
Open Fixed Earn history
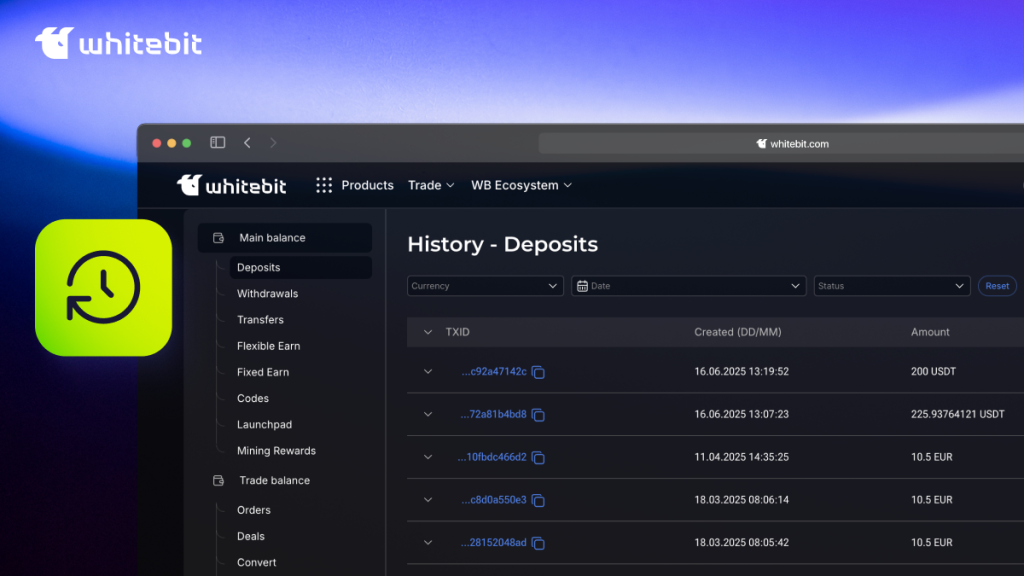[x=263, y=372]
